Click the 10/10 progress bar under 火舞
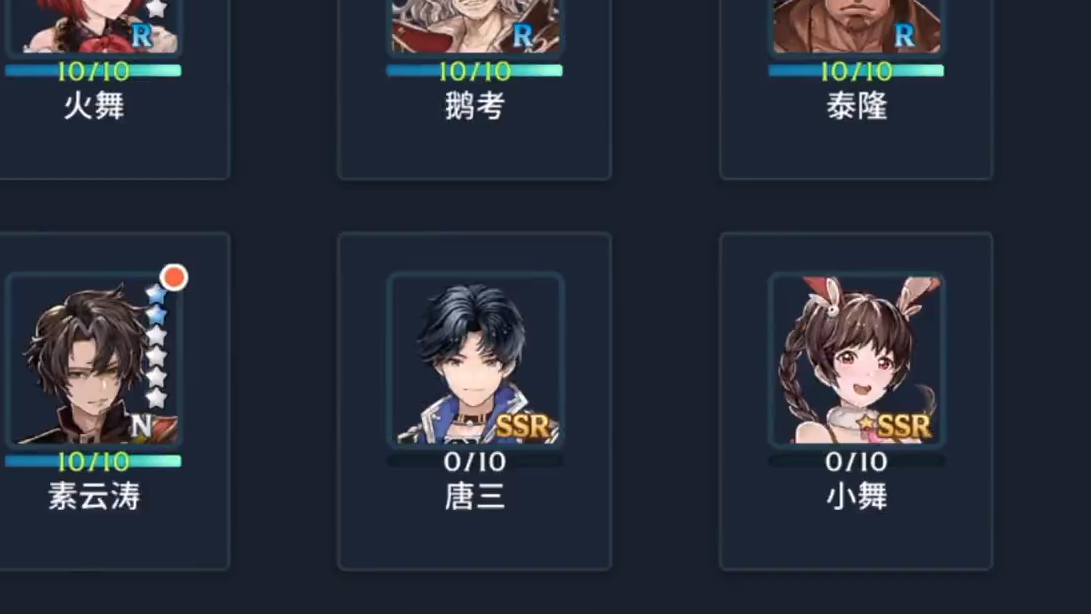Screen dimensions: 1091x614 [x=93, y=71]
